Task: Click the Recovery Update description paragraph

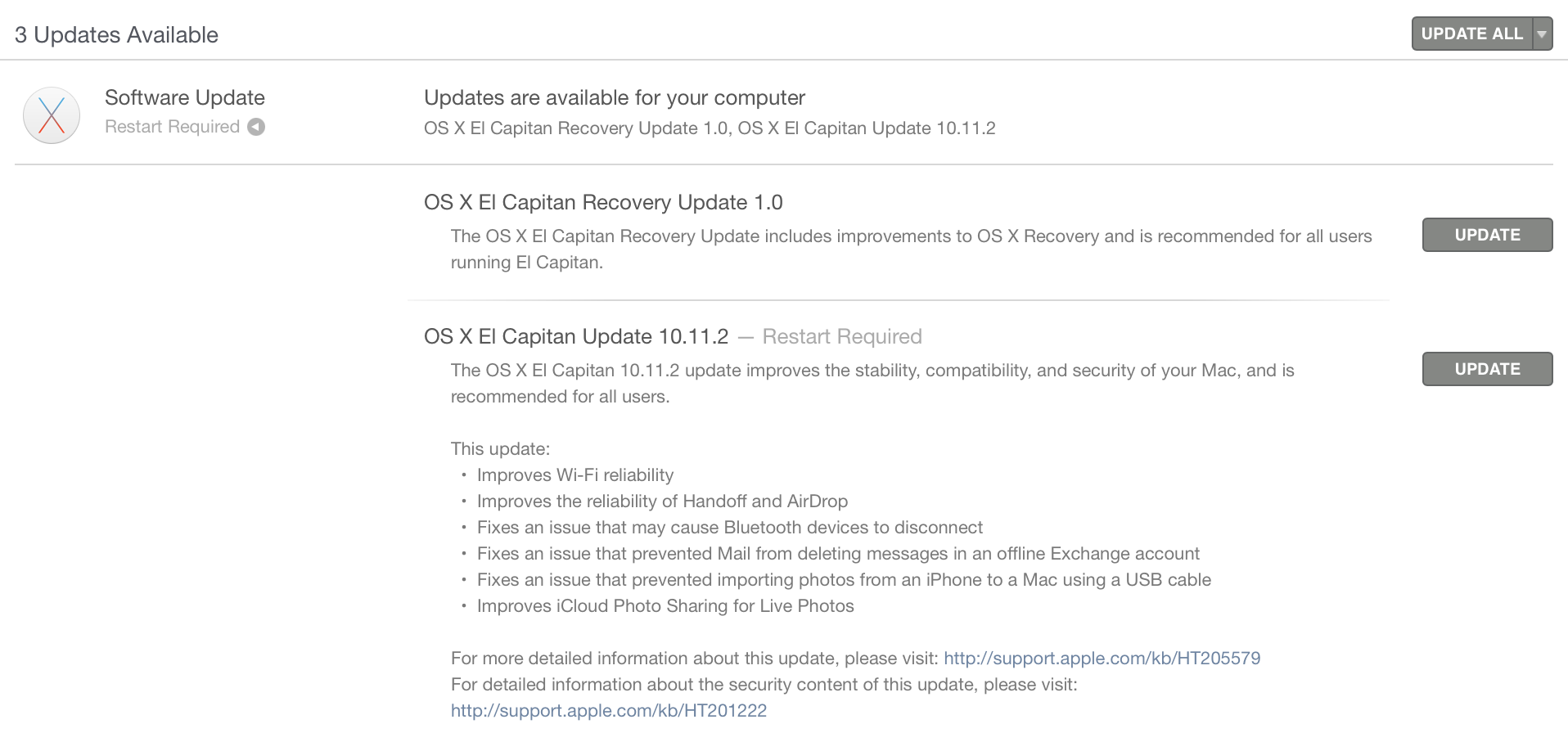Action: [910, 249]
